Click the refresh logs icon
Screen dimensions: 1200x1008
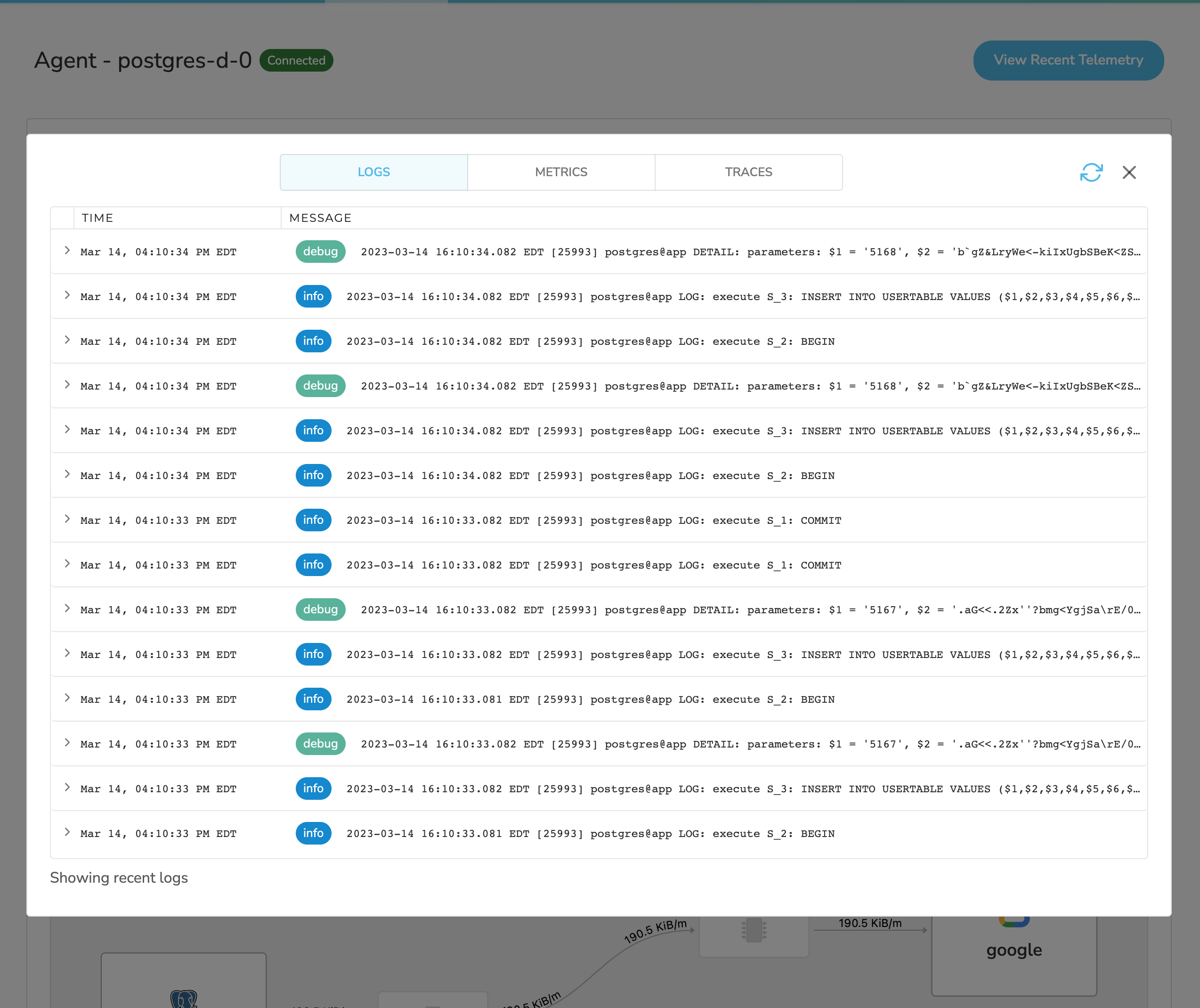(1090, 172)
